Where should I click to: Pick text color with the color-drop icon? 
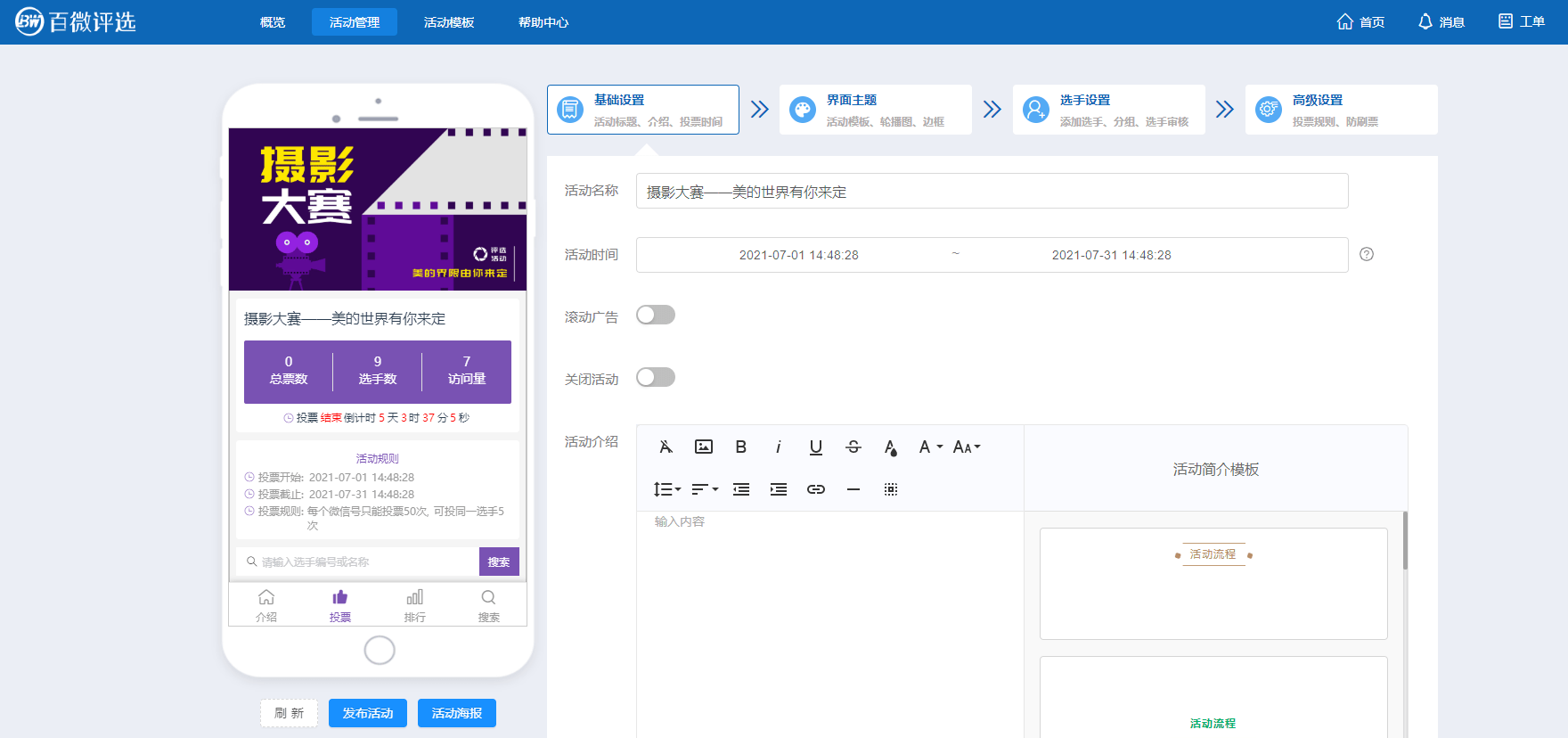[x=890, y=447]
